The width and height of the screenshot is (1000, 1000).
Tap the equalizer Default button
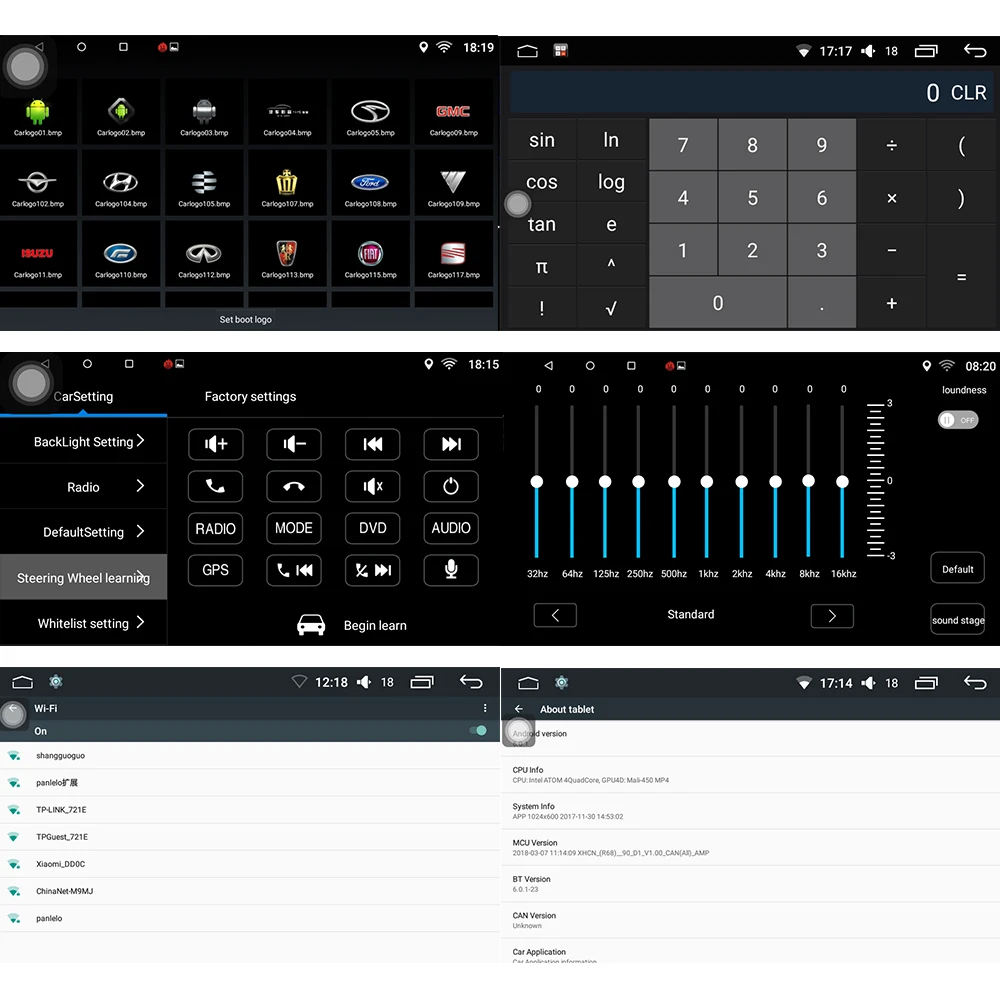point(957,569)
